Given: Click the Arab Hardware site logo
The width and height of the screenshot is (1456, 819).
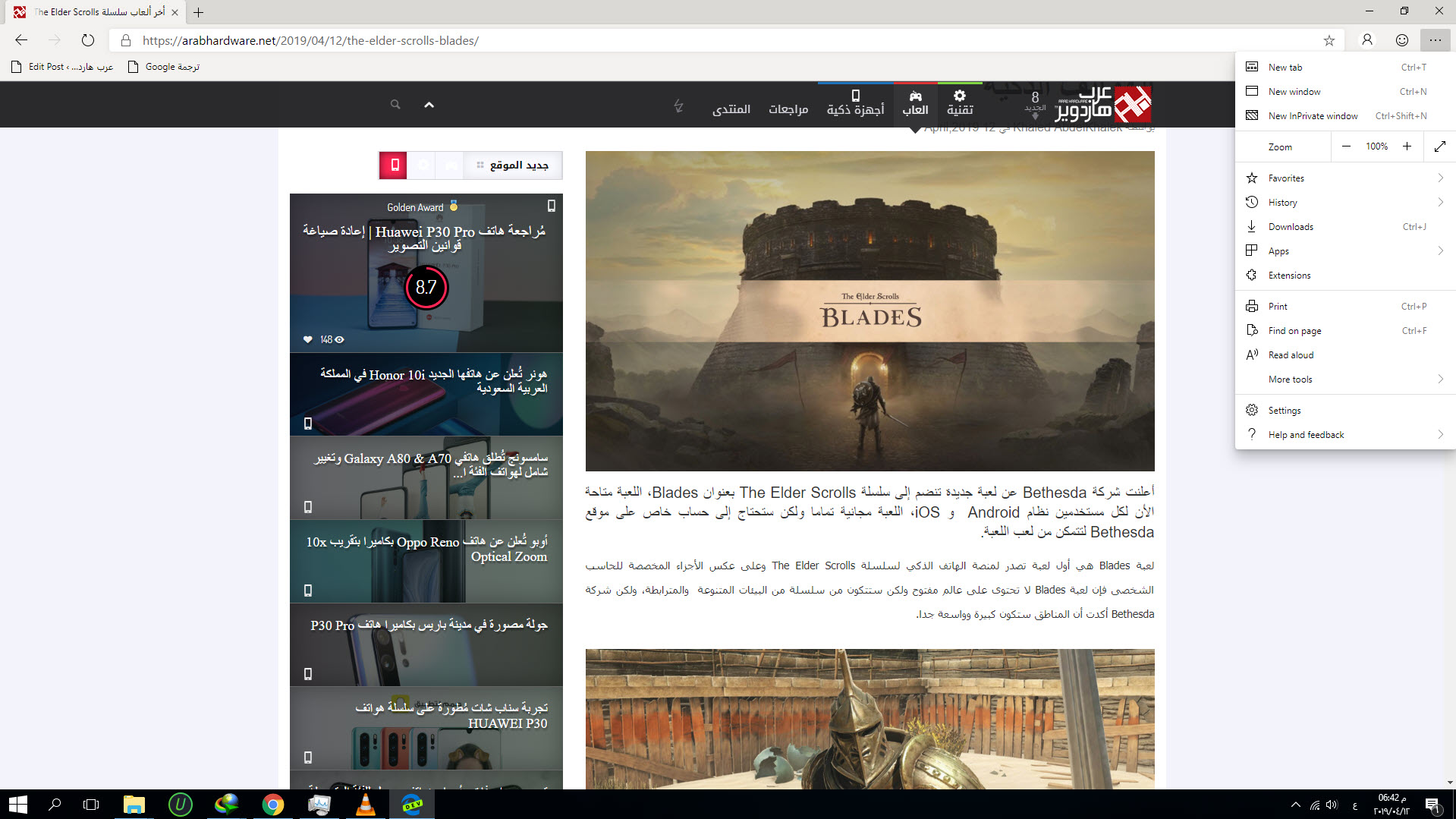Looking at the screenshot, I should coord(1104,104).
